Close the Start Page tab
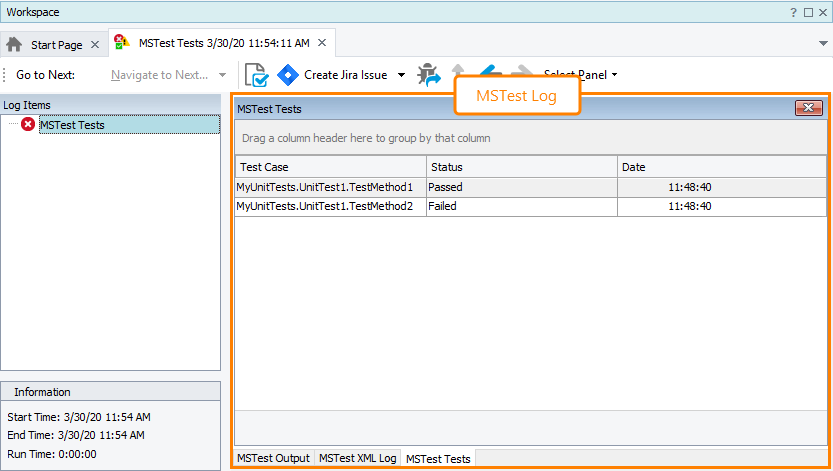Screen dimensions: 833x471 tap(95, 45)
